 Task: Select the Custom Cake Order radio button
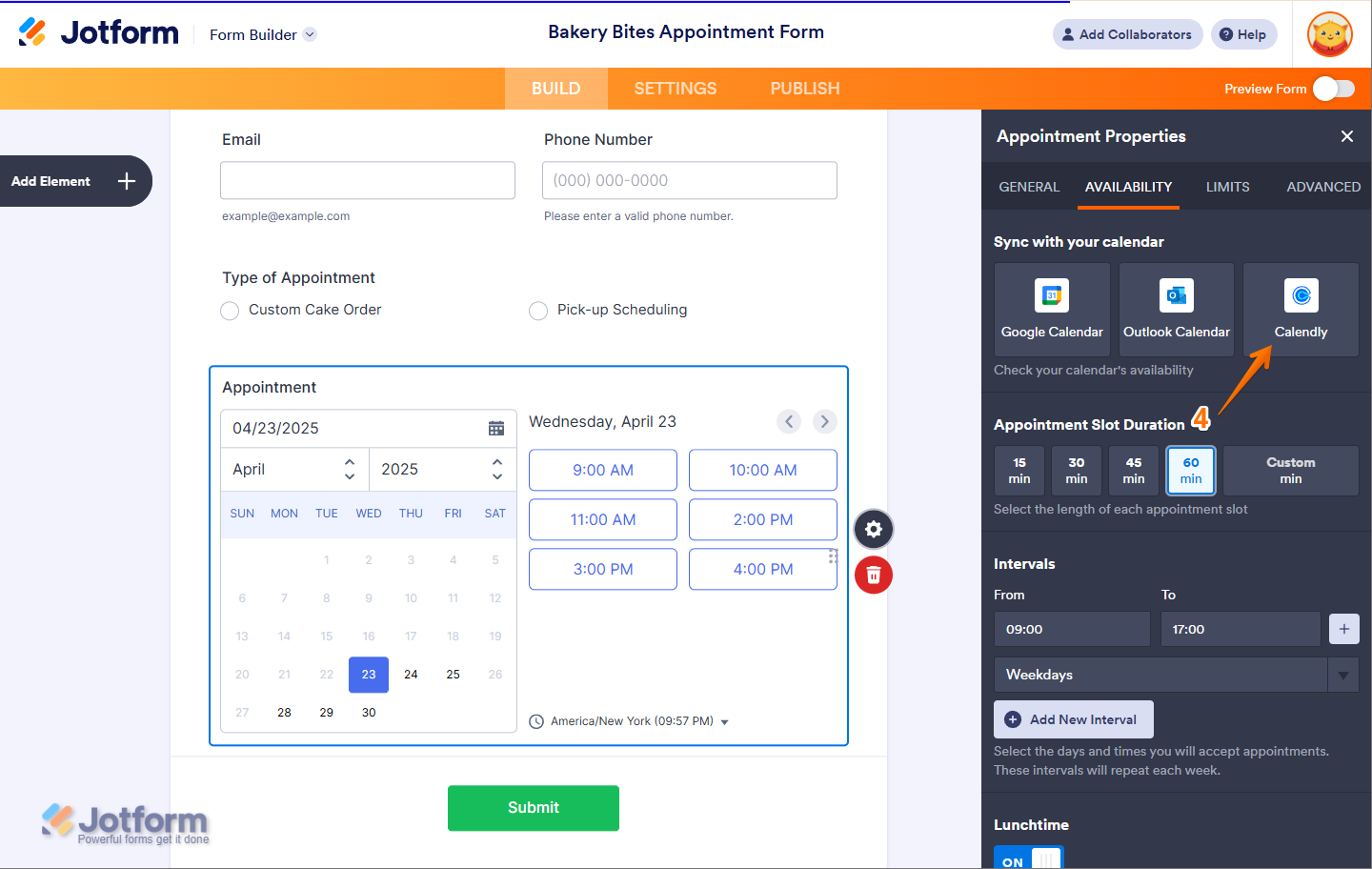230,311
